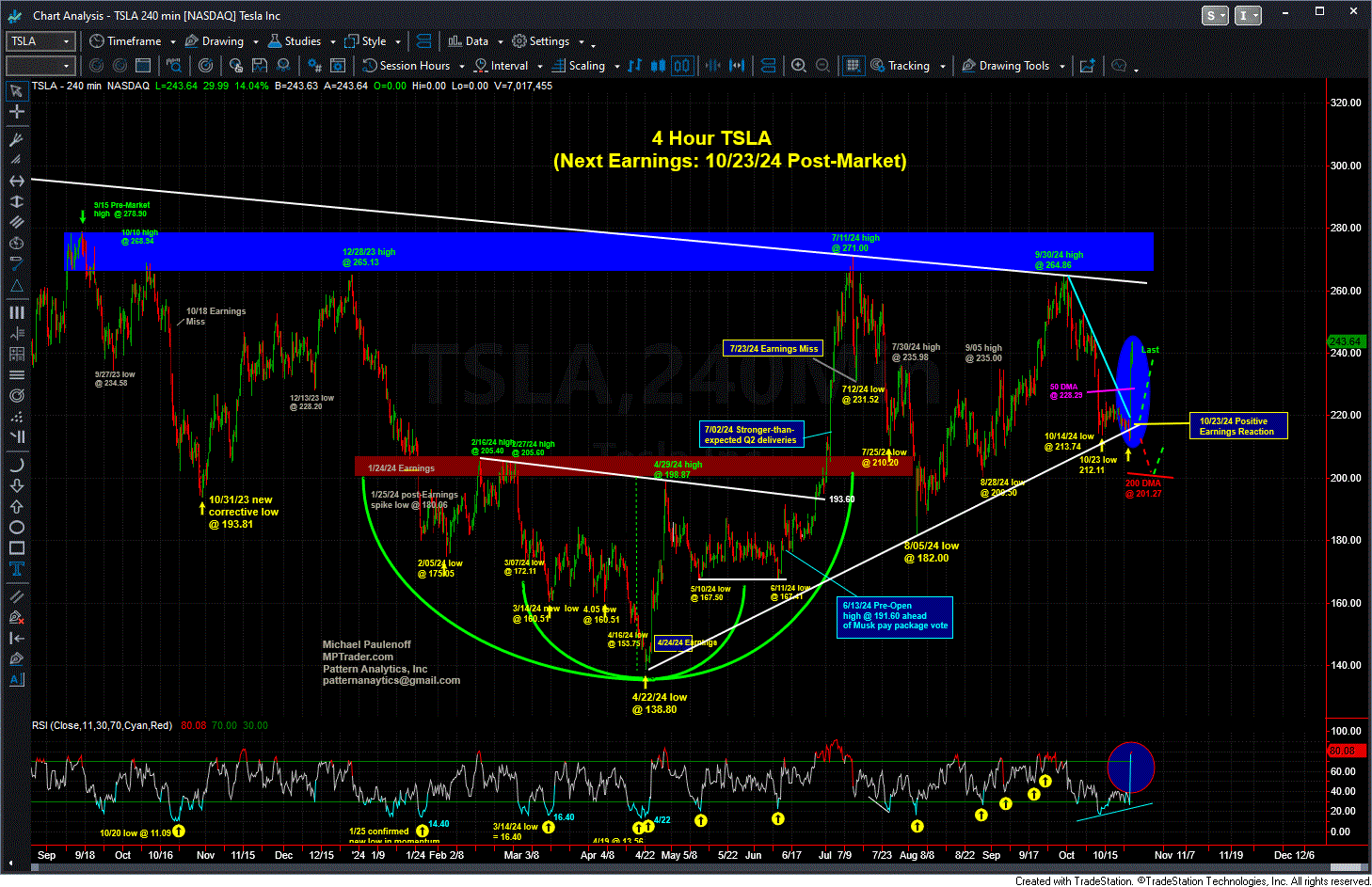Click the RSI study label text
Image resolution: width=1372 pixels, height=887 pixels.
tap(103, 725)
